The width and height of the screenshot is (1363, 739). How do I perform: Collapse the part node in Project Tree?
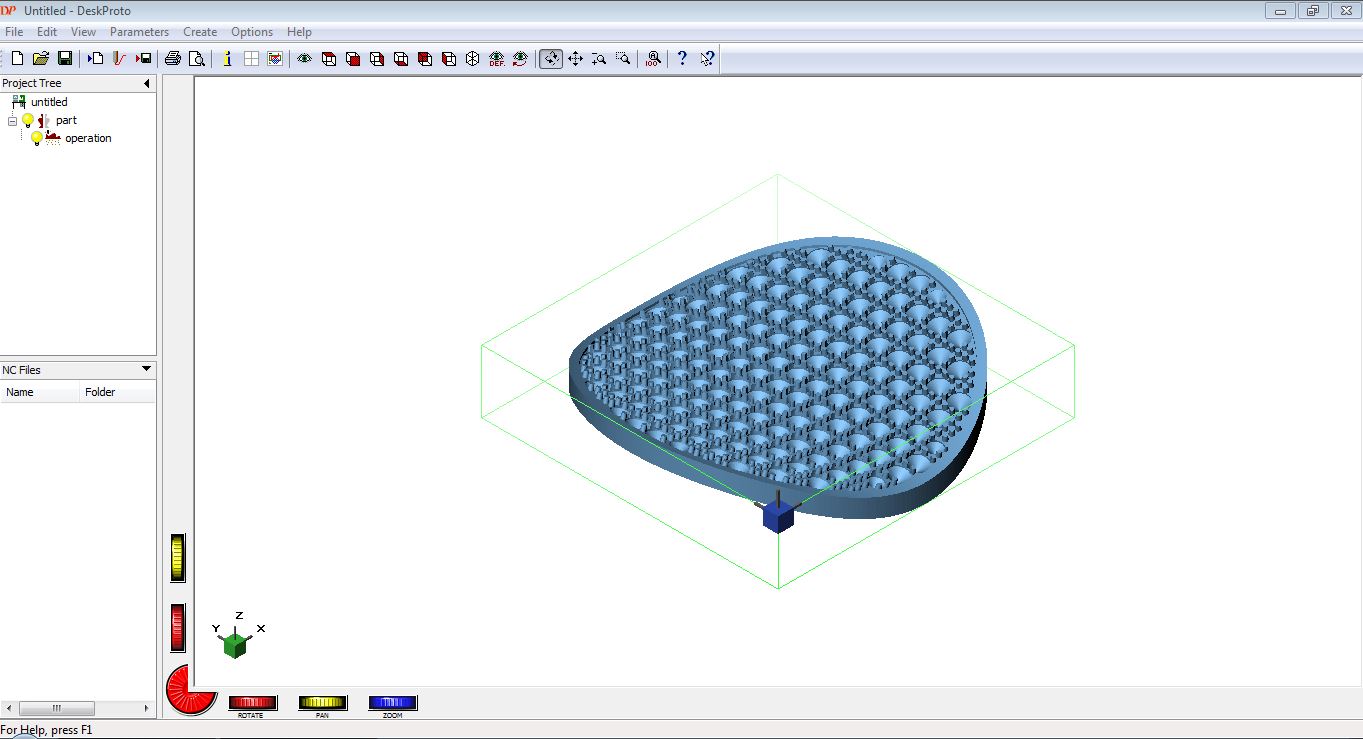[x=12, y=120]
